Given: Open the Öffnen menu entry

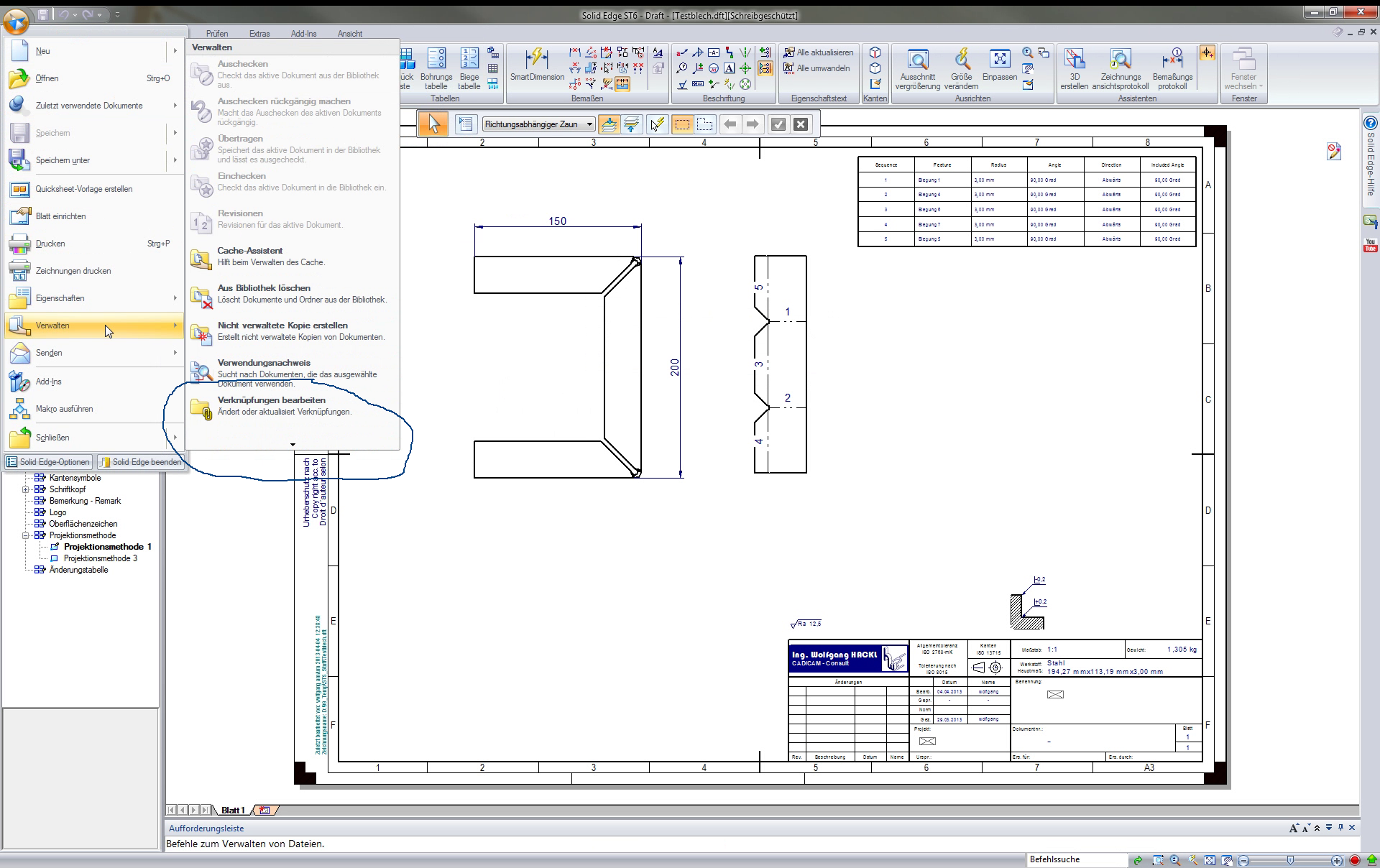Looking at the screenshot, I should tap(94, 78).
